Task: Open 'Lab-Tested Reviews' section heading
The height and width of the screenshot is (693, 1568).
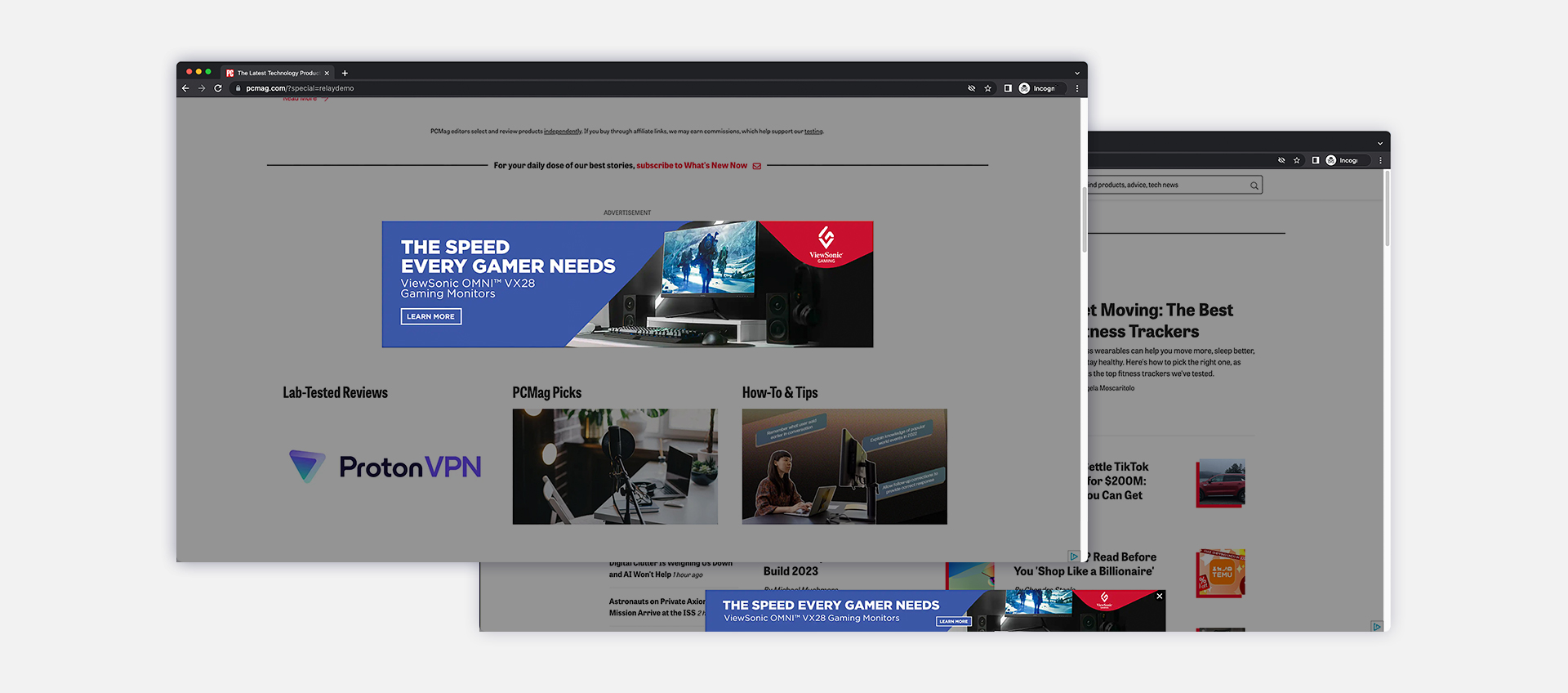Action: tap(335, 392)
